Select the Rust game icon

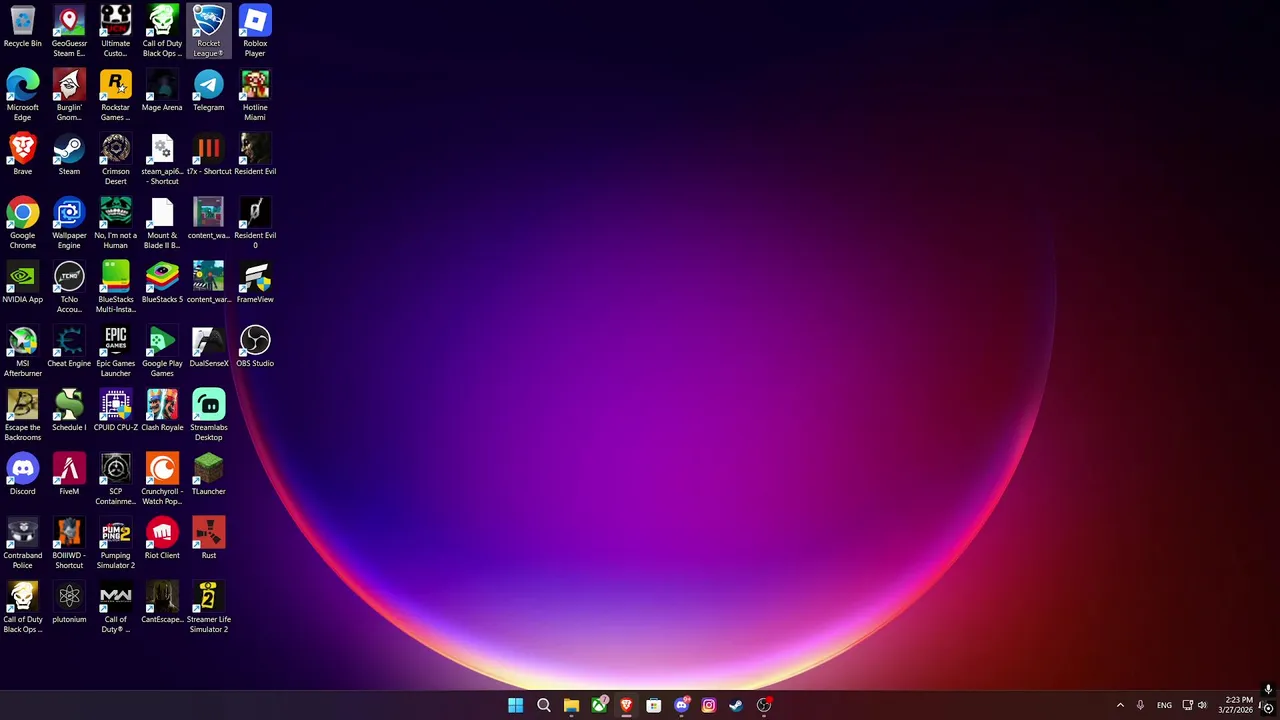[x=208, y=539]
